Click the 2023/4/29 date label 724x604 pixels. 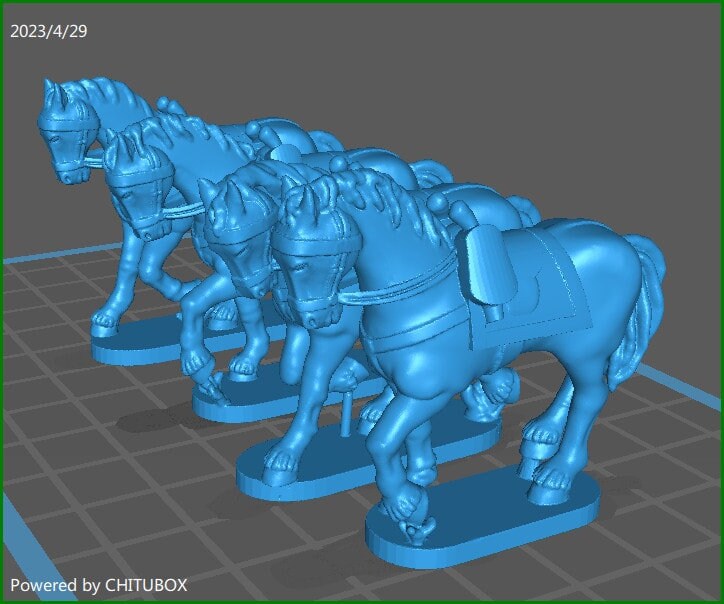48,31
